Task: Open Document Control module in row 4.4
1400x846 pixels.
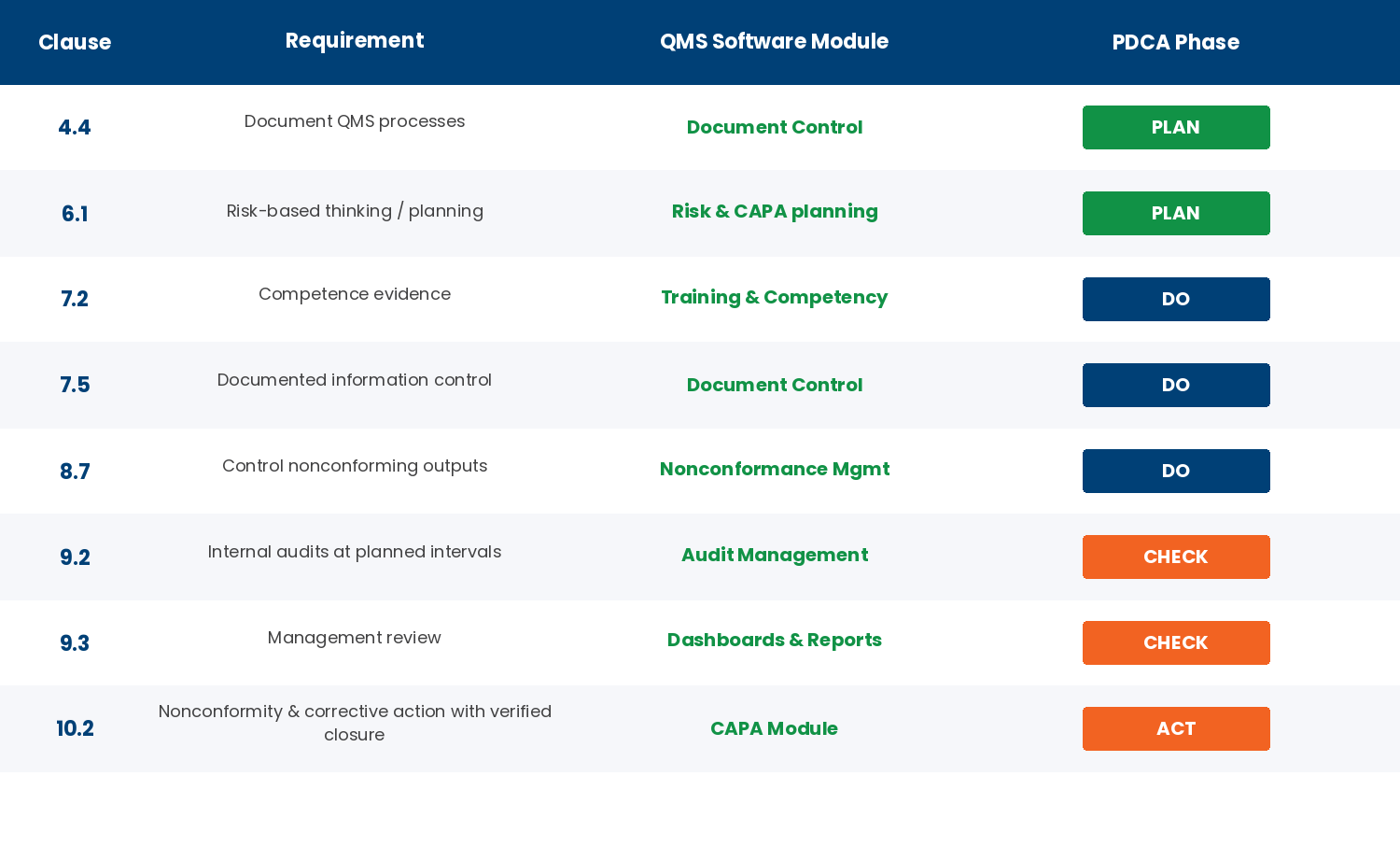Action: point(775,127)
